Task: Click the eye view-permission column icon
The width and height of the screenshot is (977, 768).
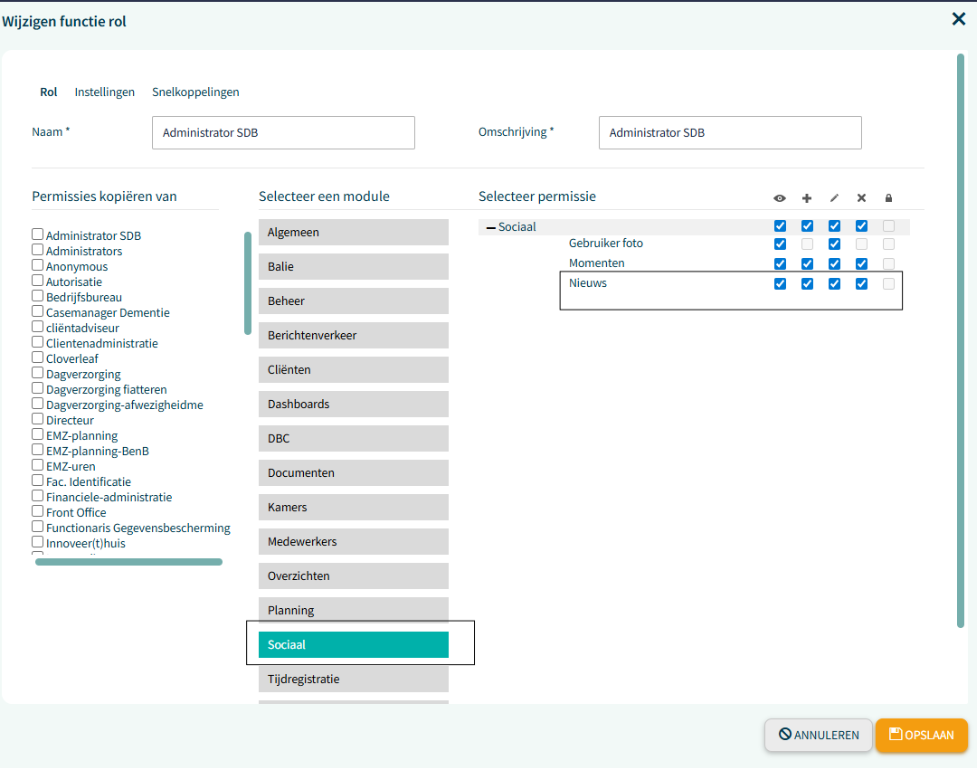Action: pos(780,198)
